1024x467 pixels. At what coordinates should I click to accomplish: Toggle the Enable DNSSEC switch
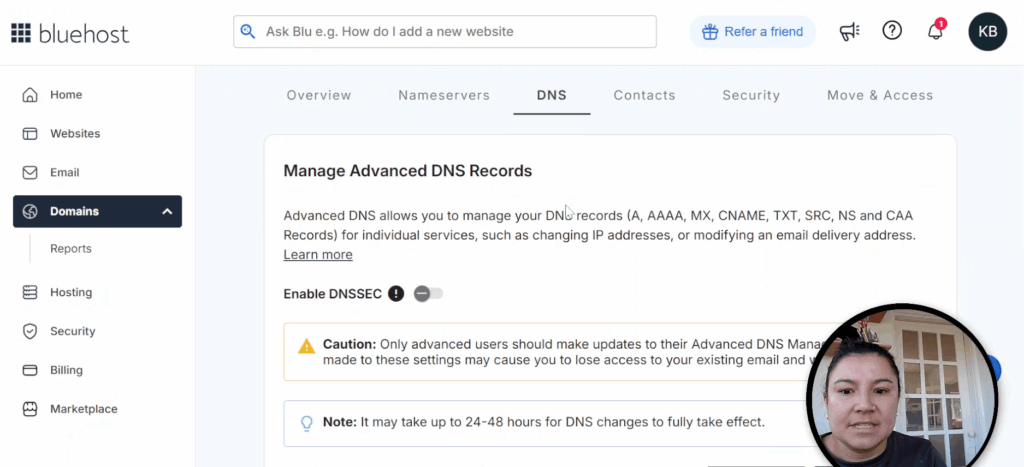tap(428, 293)
